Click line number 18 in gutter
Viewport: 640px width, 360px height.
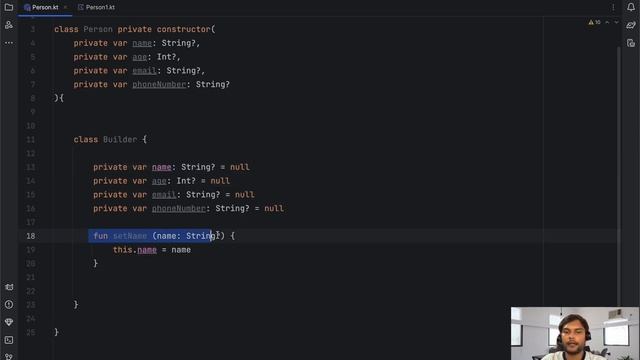pyautogui.click(x=31, y=236)
